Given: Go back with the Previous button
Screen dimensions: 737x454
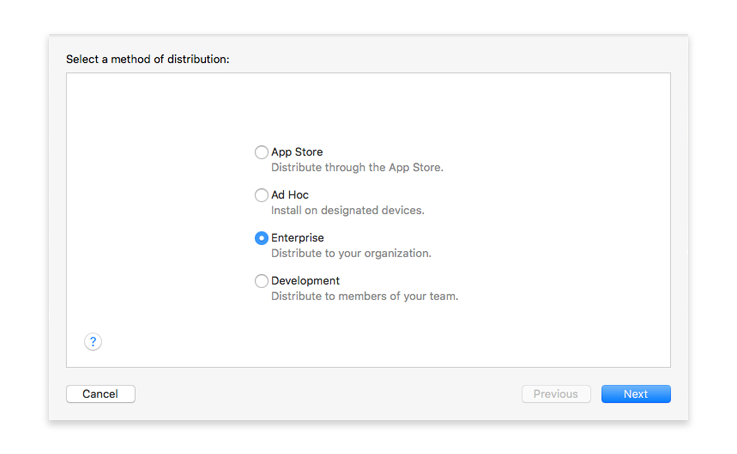Looking at the screenshot, I should 556,394.
